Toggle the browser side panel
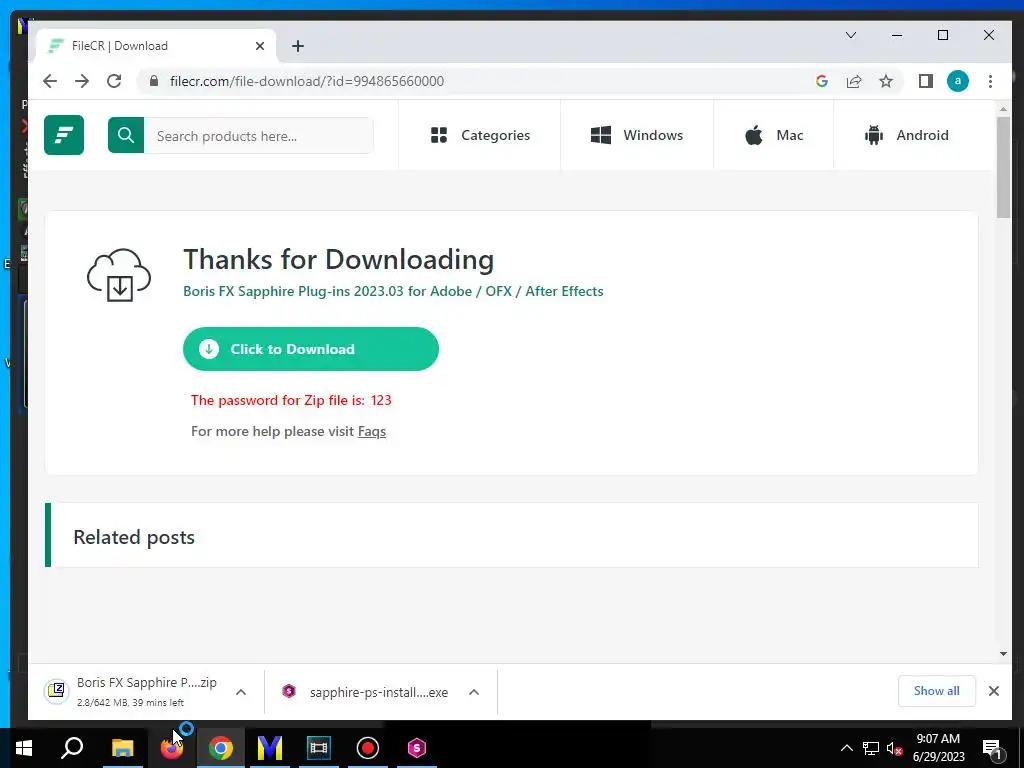1024x768 pixels. [x=925, y=81]
